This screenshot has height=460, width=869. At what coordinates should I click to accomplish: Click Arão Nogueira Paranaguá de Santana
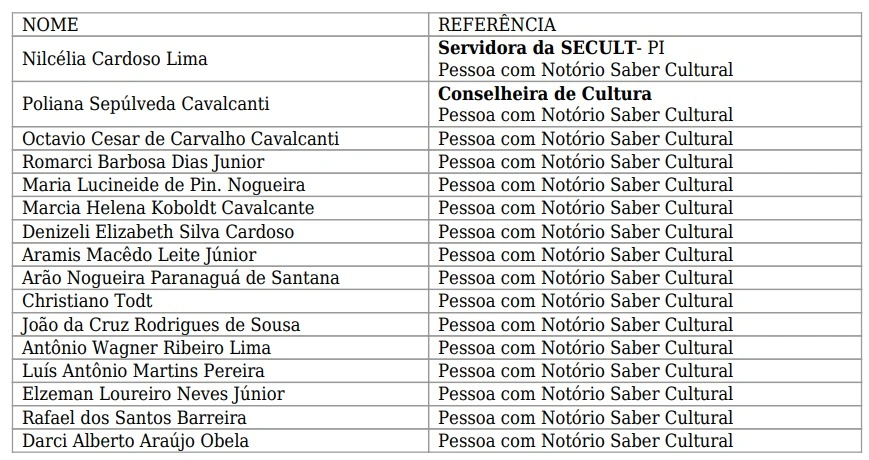pos(180,278)
